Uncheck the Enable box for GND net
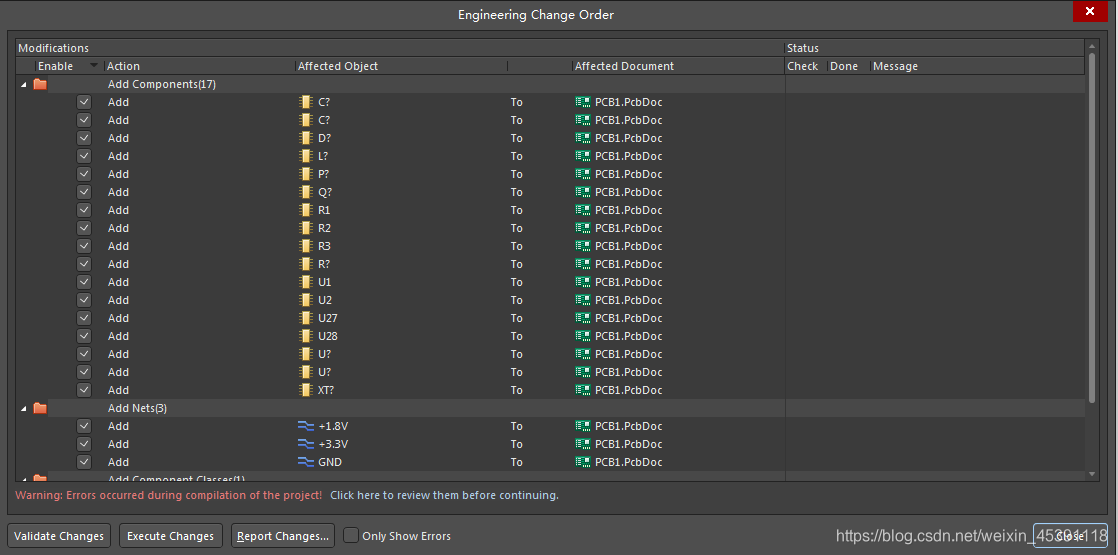 (84, 462)
